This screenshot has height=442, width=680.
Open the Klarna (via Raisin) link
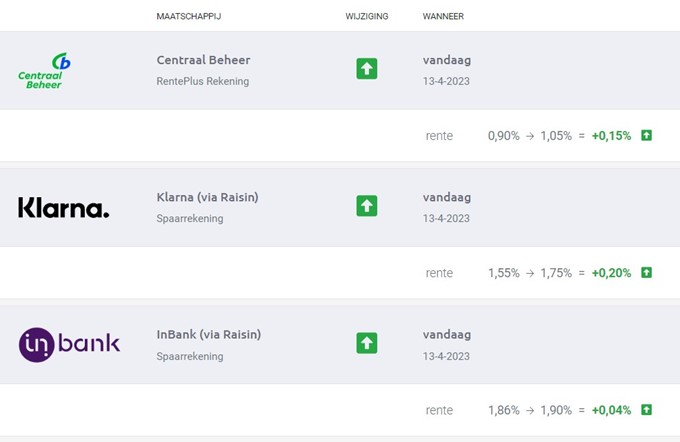point(207,197)
